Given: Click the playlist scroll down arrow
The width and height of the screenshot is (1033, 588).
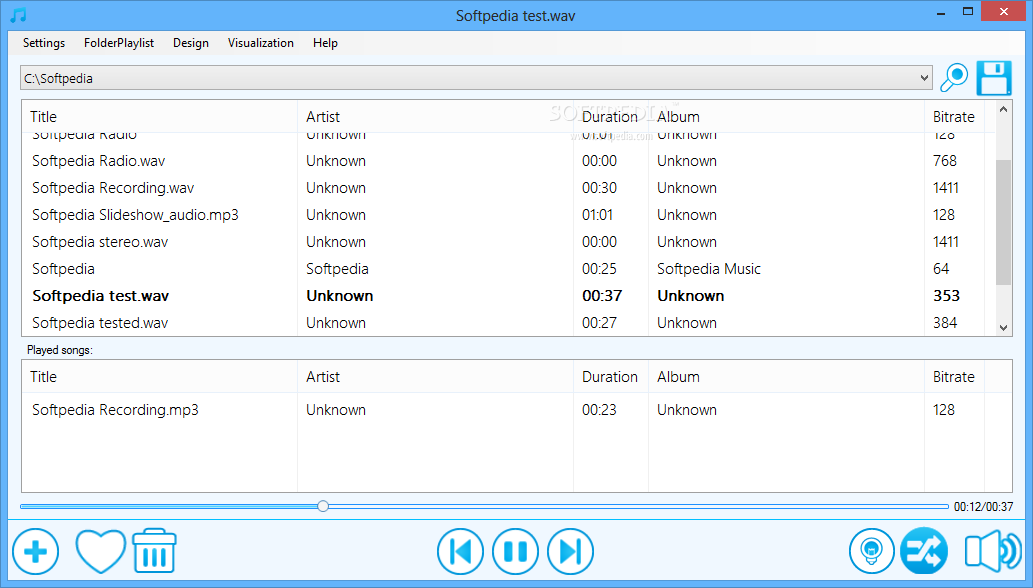Looking at the screenshot, I should tap(1003, 327).
